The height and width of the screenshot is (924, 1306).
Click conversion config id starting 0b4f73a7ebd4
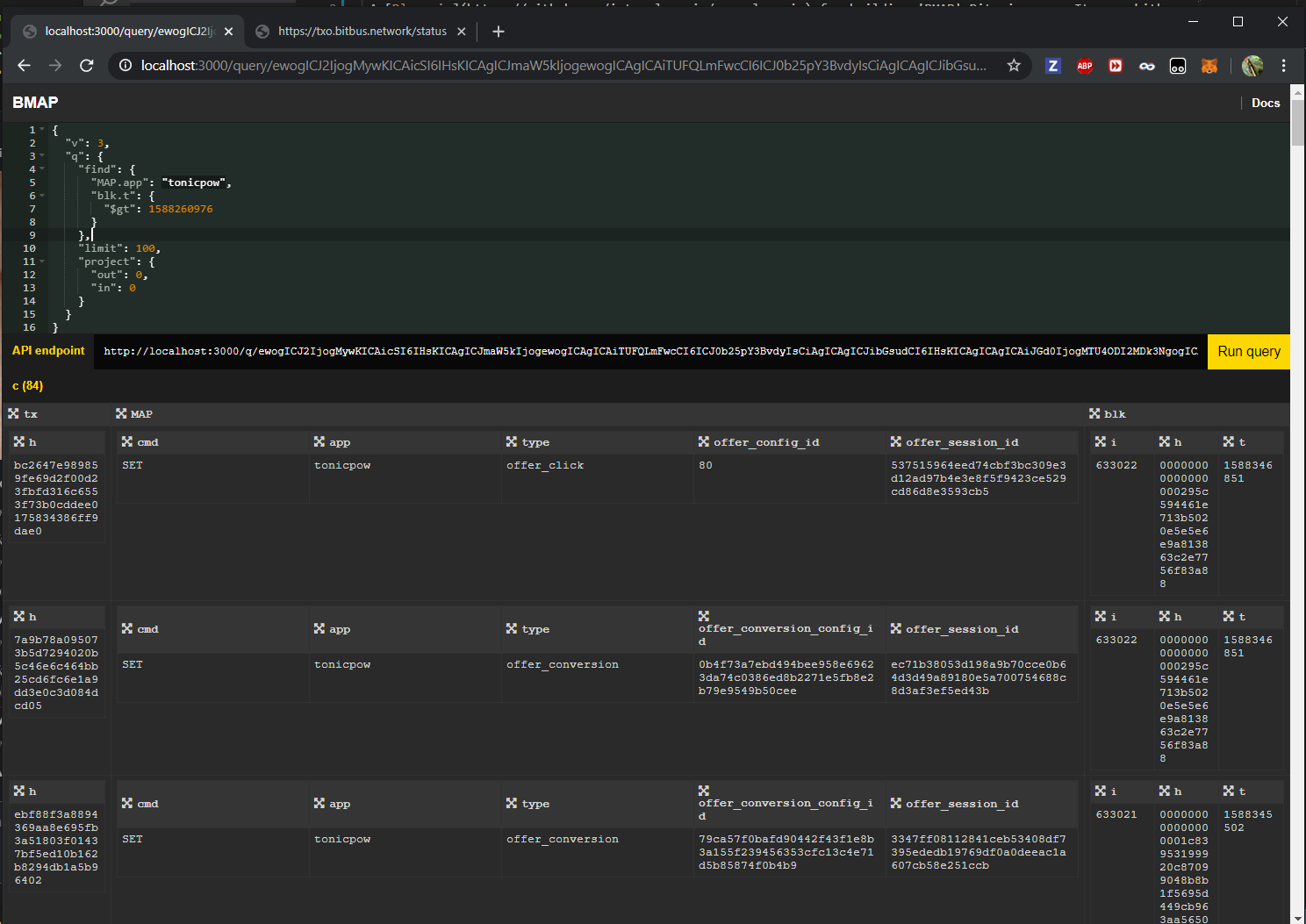tap(786, 677)
